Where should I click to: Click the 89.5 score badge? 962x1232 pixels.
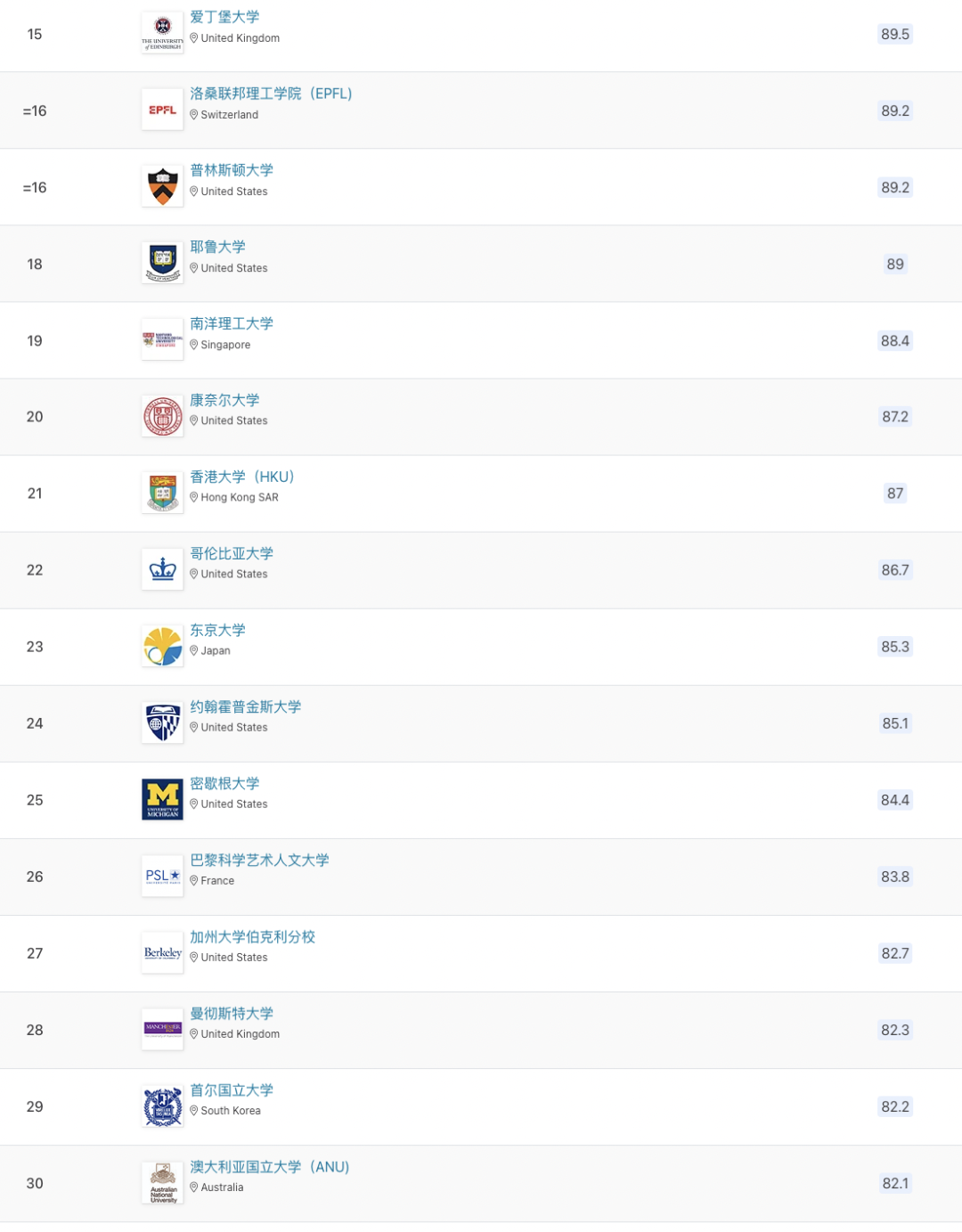(x=894, y=34)
